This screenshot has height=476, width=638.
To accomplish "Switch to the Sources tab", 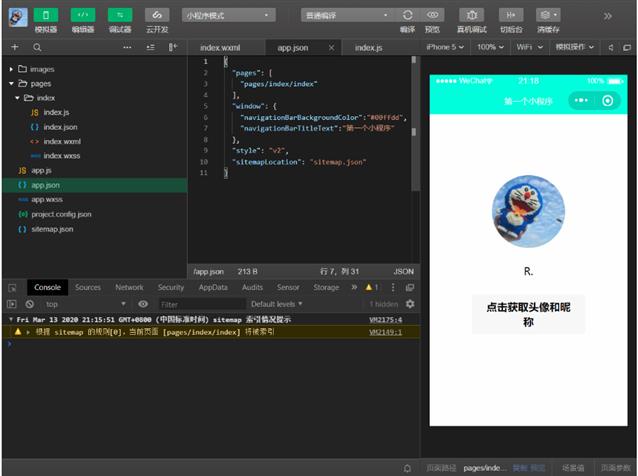I will 87,287.
